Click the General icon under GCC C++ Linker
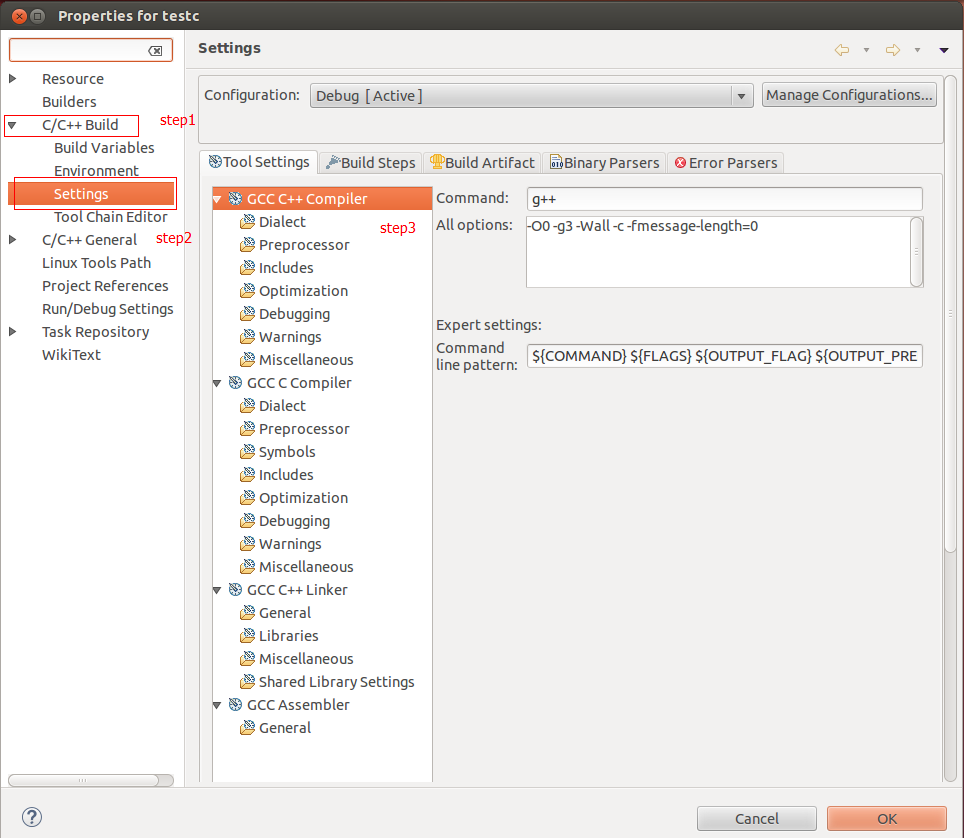Image resolution: width=964 pixels, height=838 pixels. click(x=247, y=612)
